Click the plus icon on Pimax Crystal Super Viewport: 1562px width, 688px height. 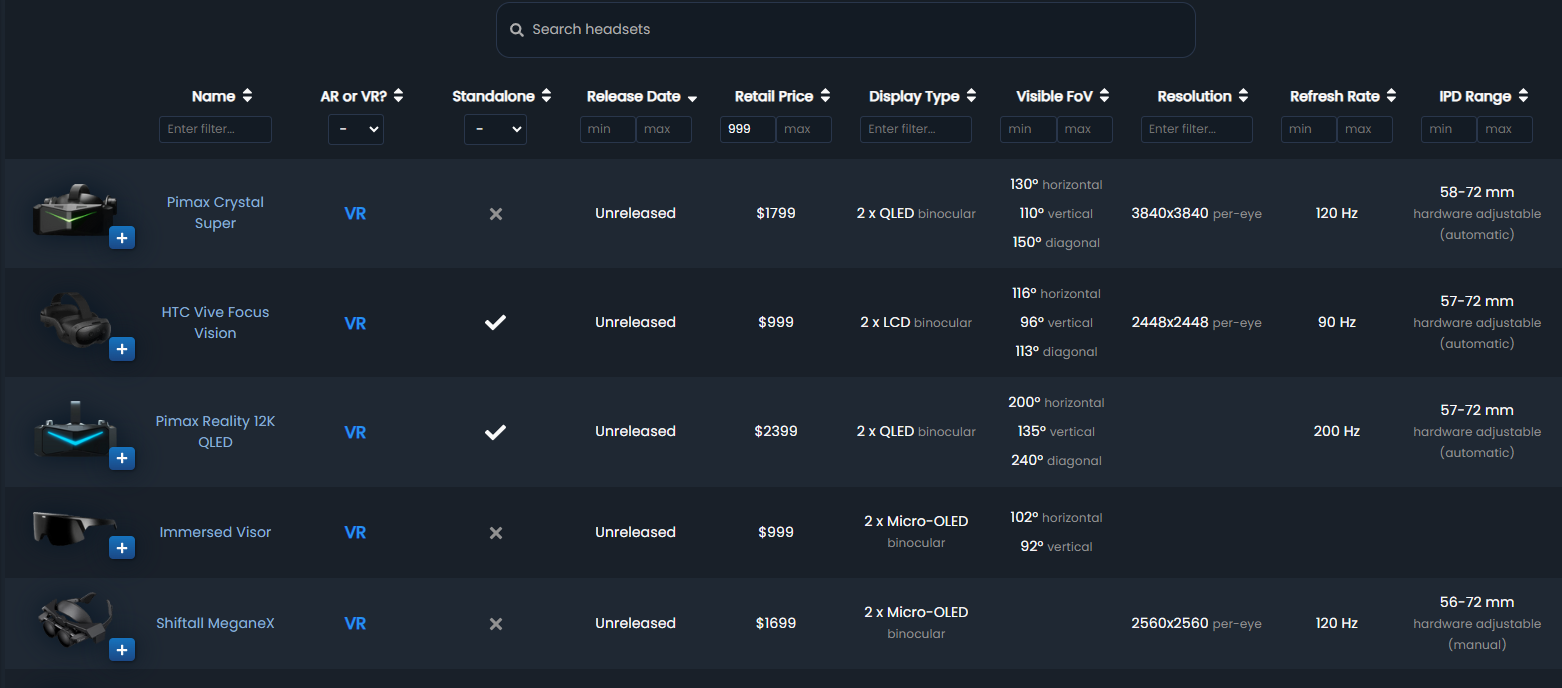[x=122, y=238]
